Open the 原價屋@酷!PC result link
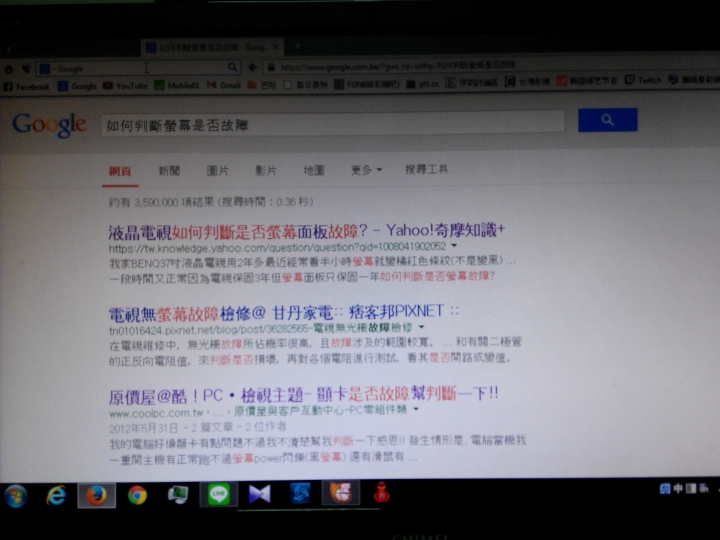 (303, 395)
